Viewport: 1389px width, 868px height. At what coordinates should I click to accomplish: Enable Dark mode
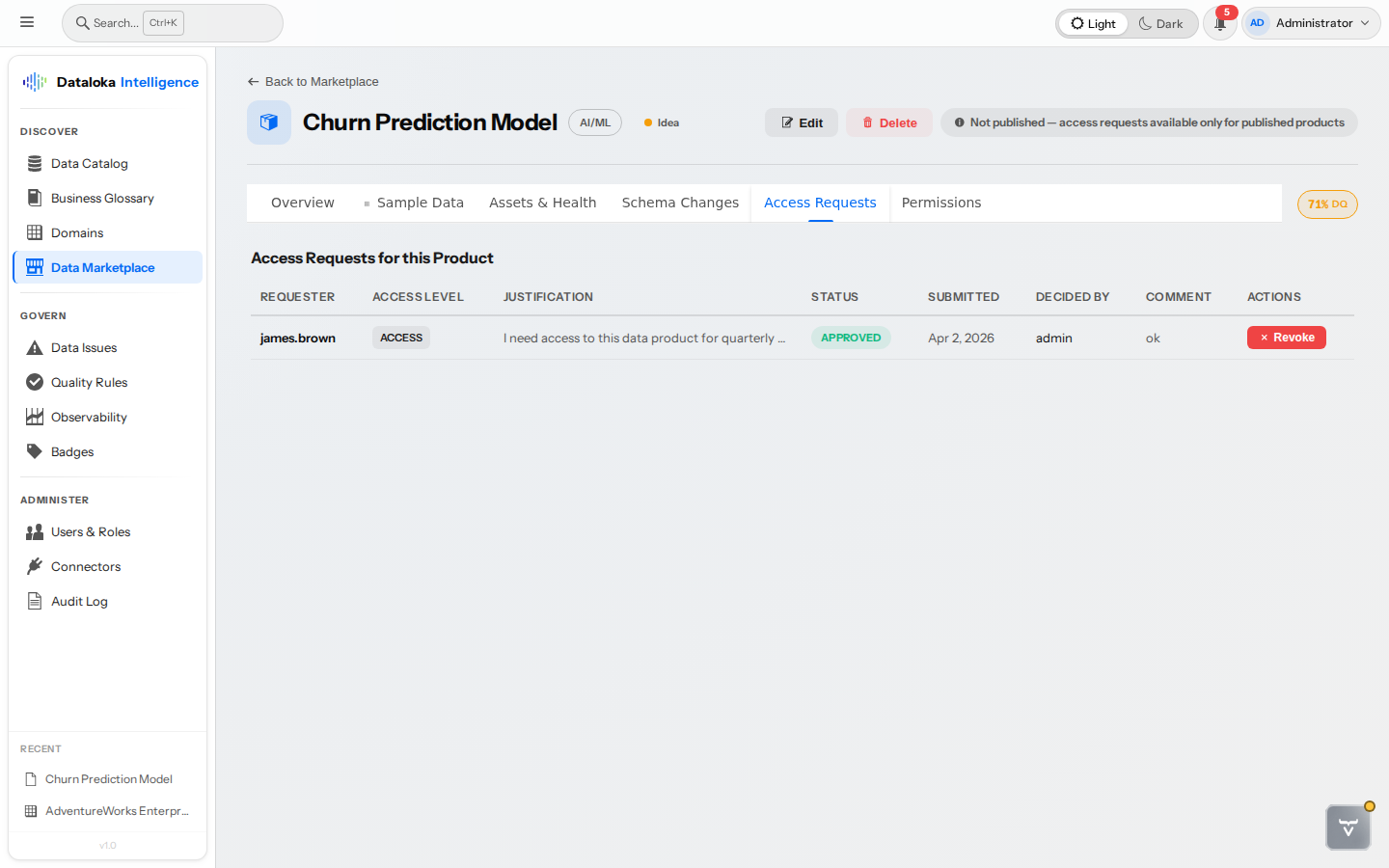1161,23
